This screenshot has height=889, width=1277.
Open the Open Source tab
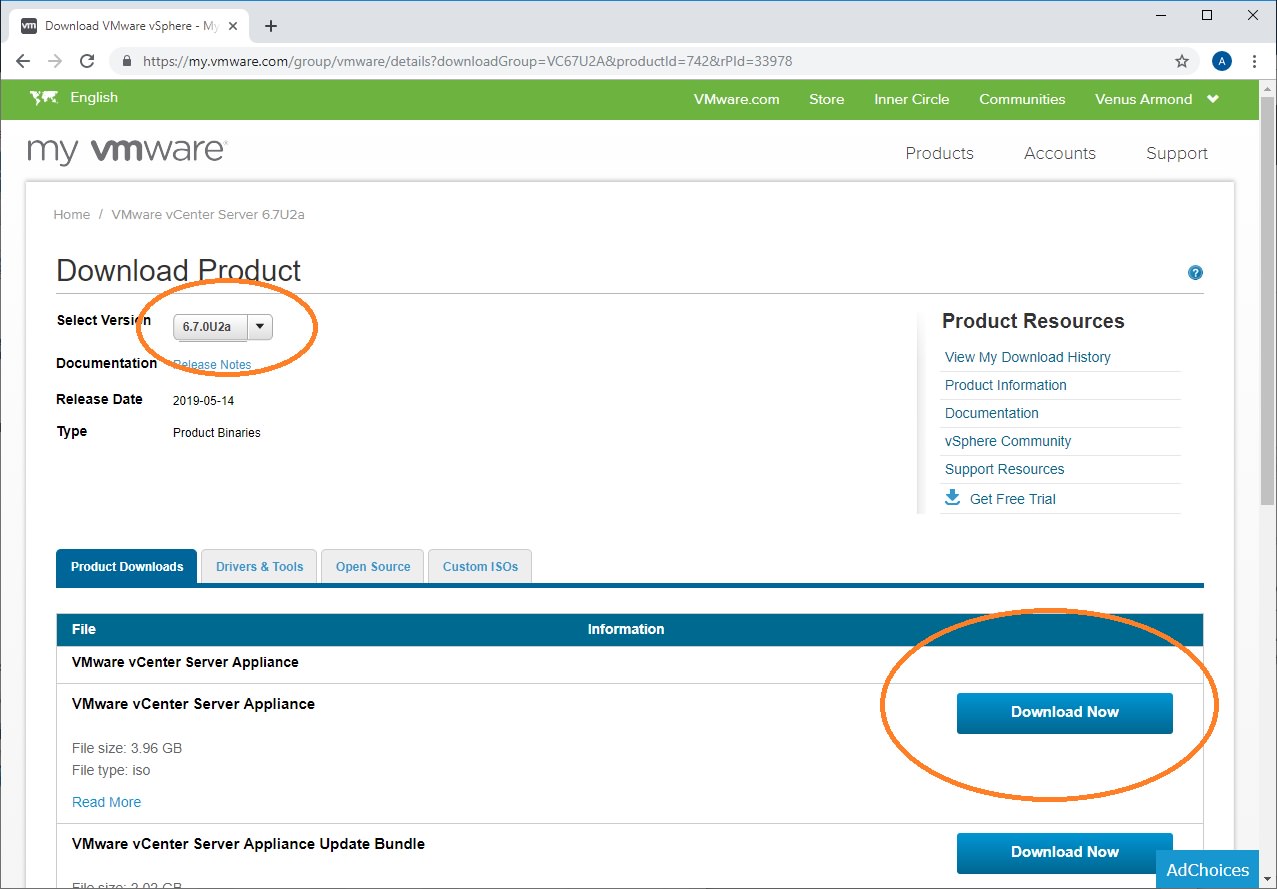(x=373, y=566)
